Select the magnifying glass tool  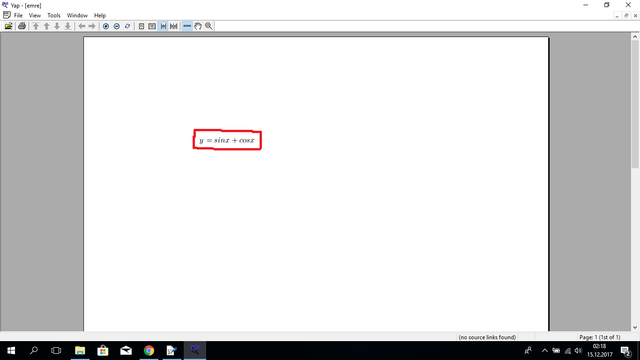tap(209, 26)
